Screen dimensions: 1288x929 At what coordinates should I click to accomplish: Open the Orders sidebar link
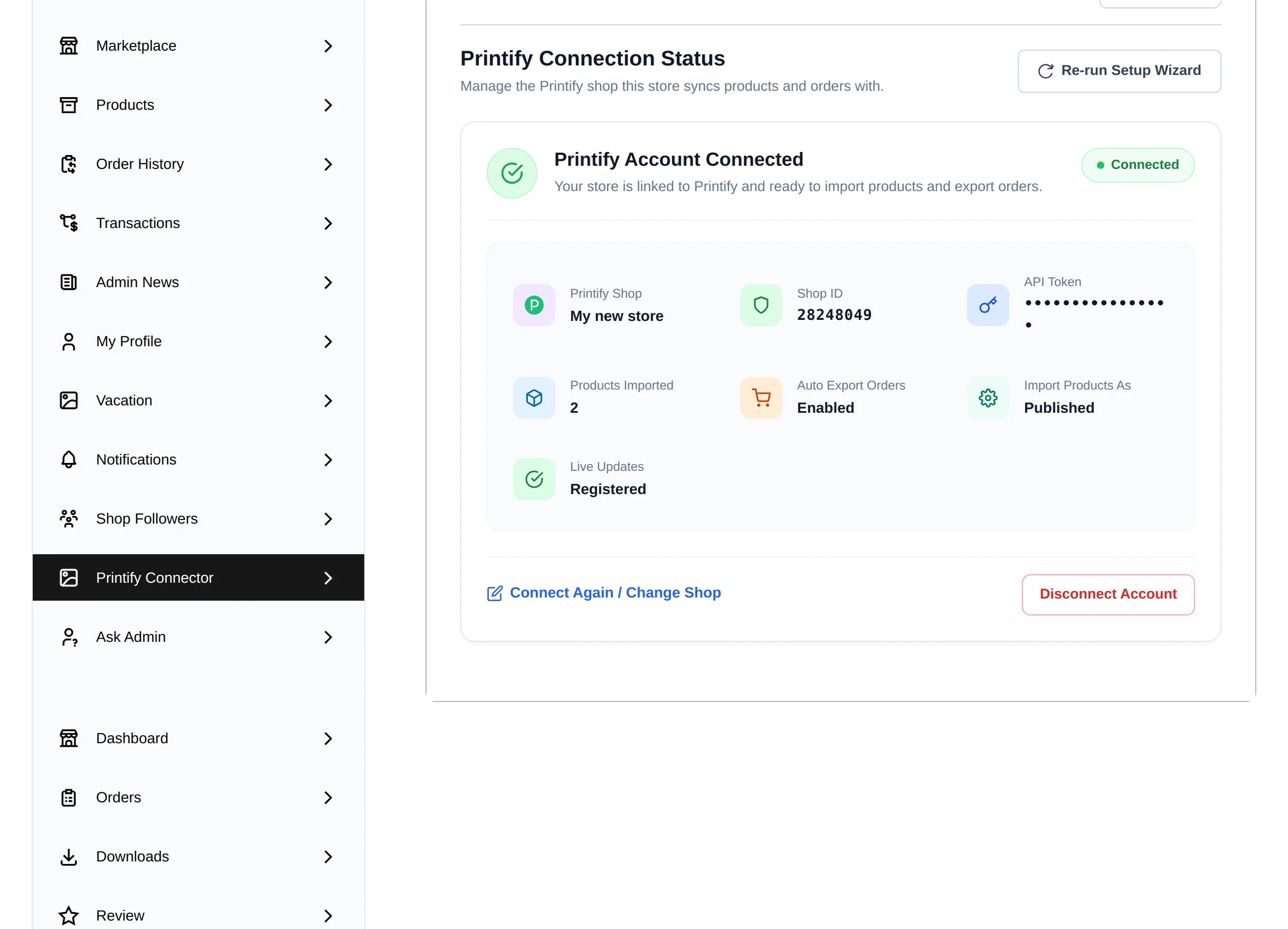[x=198, y=797]
